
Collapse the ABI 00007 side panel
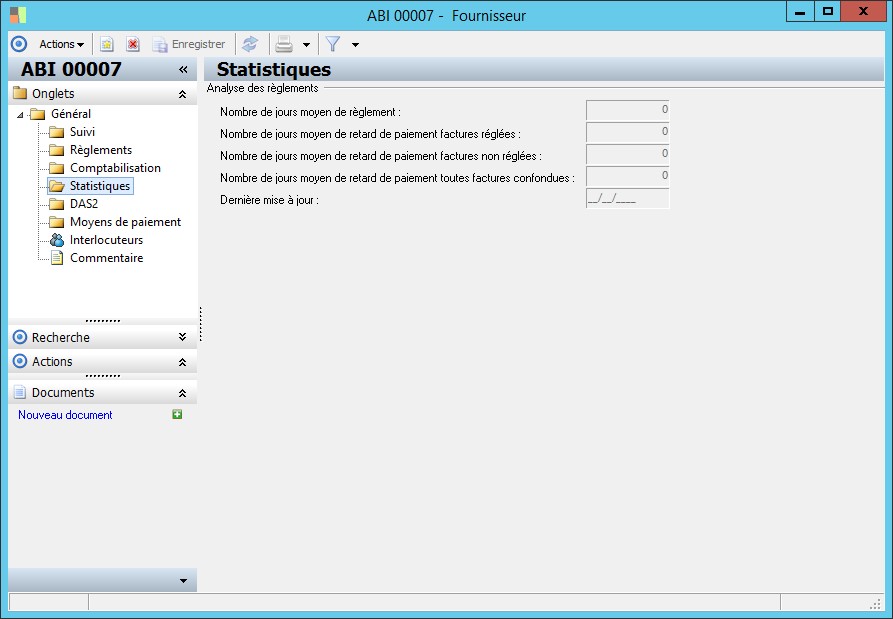coord(183,69)
